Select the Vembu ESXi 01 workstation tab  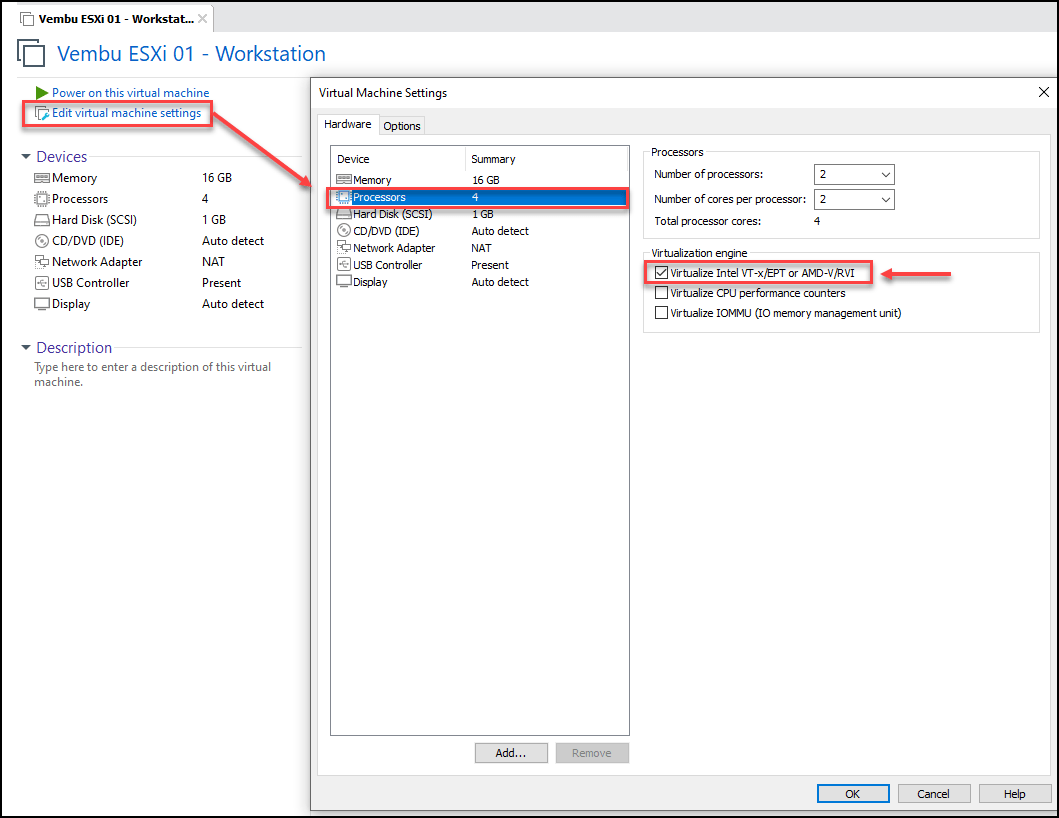[x=115, y=19]
